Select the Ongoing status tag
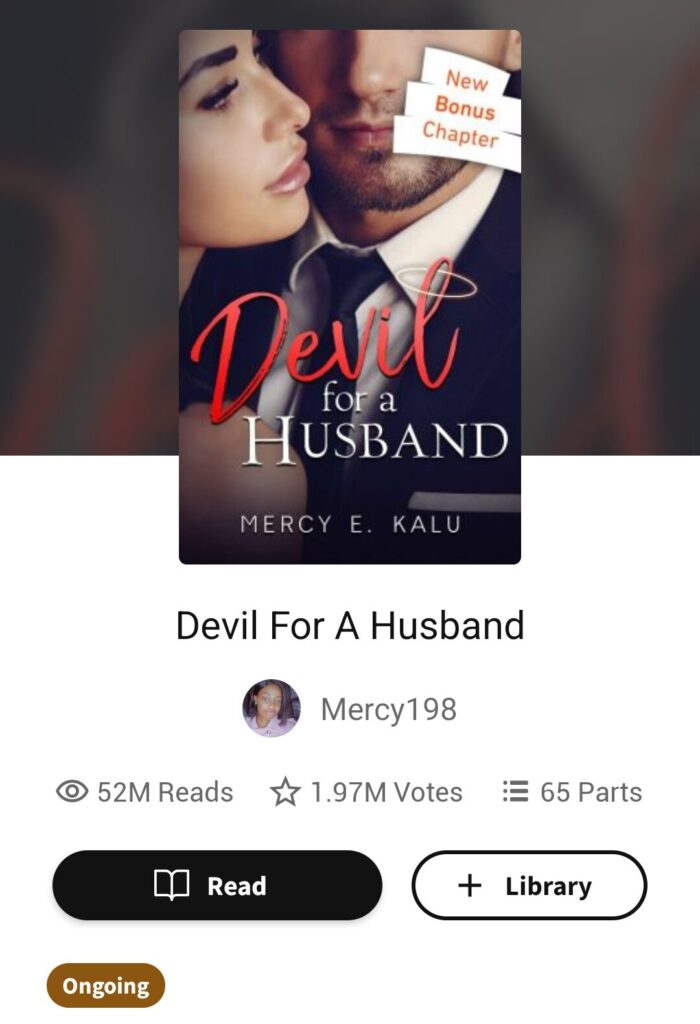This screenshot has height=1024, width=700. click(106, 985)
